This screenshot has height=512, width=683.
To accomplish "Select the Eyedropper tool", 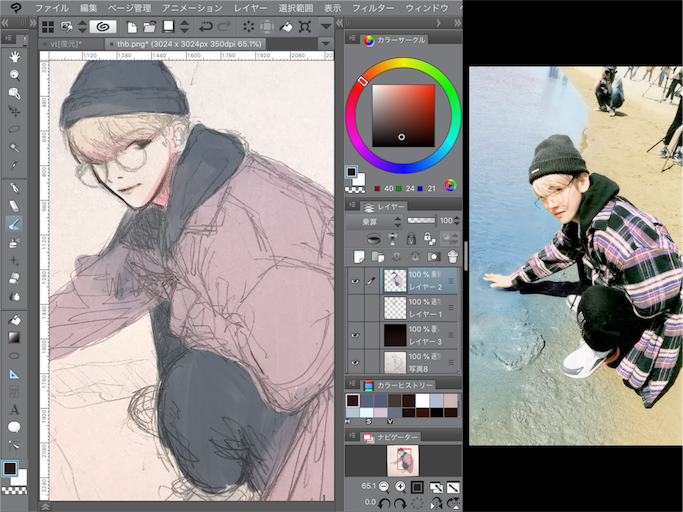I will pos(14,165).
